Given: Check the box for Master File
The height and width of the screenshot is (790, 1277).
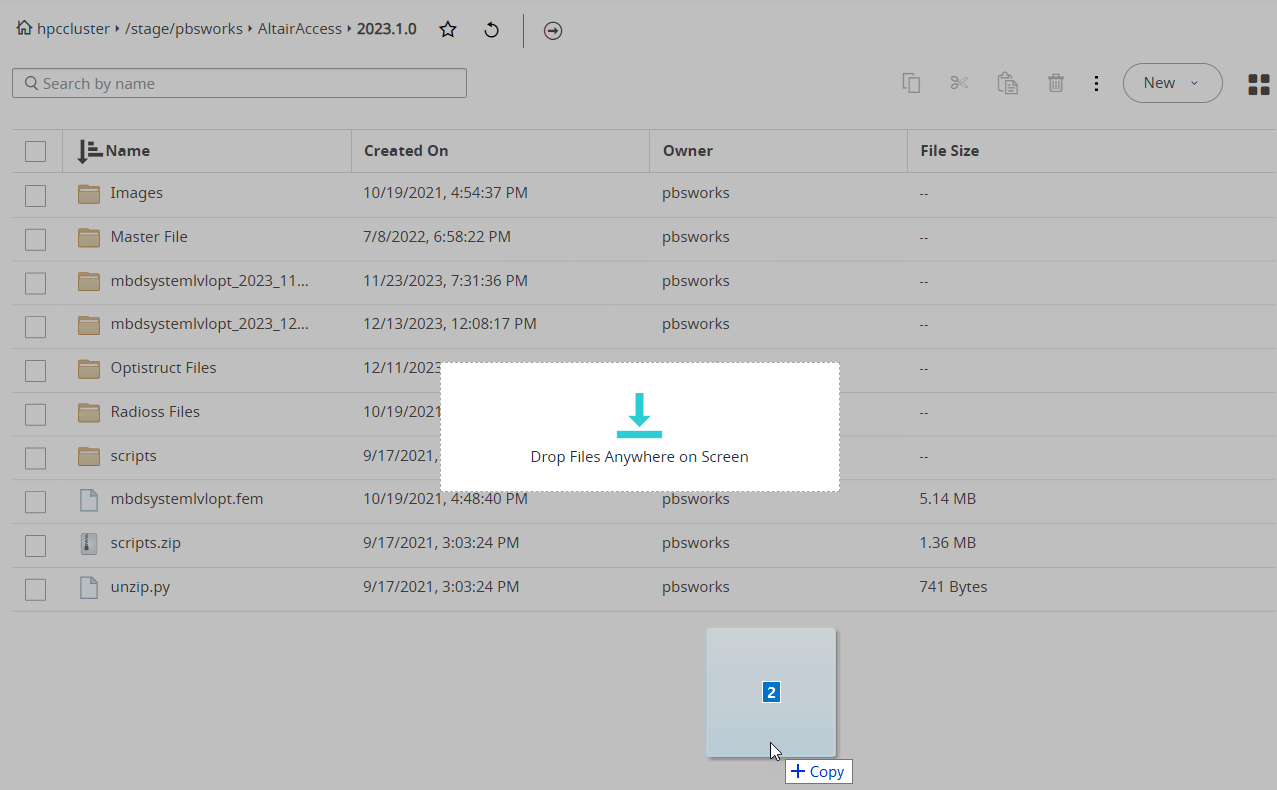Looking at the screenshot, I should pos(35,239).
